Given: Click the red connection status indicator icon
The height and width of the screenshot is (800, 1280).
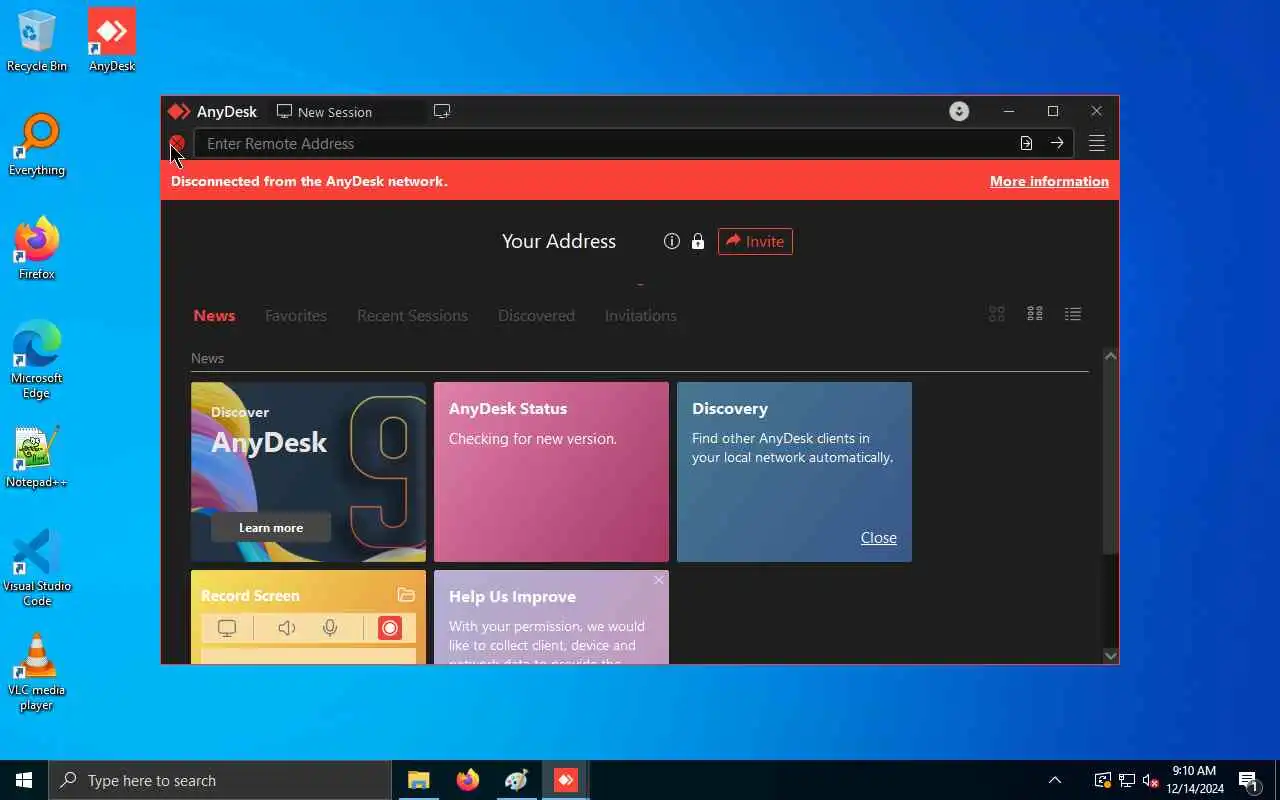Looking at the screenshot, I should point(177,143).
